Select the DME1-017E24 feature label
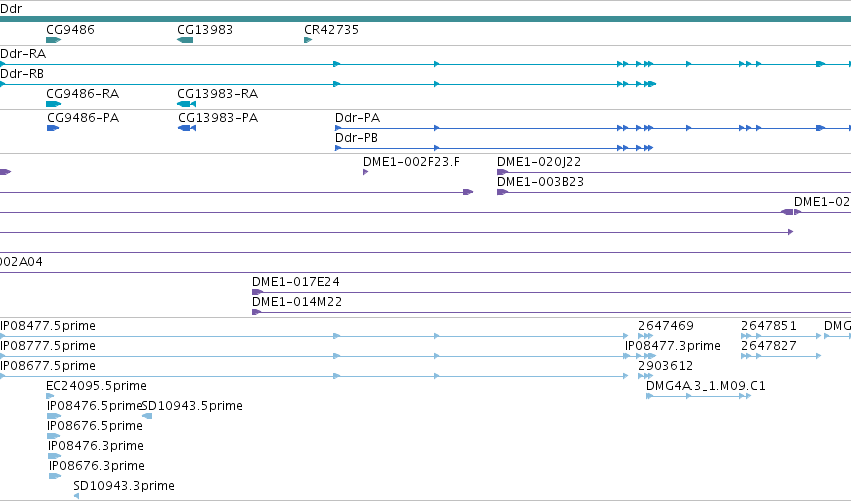Screen dimensions: 851x501 pyautogui.click(x=296, y=282)
